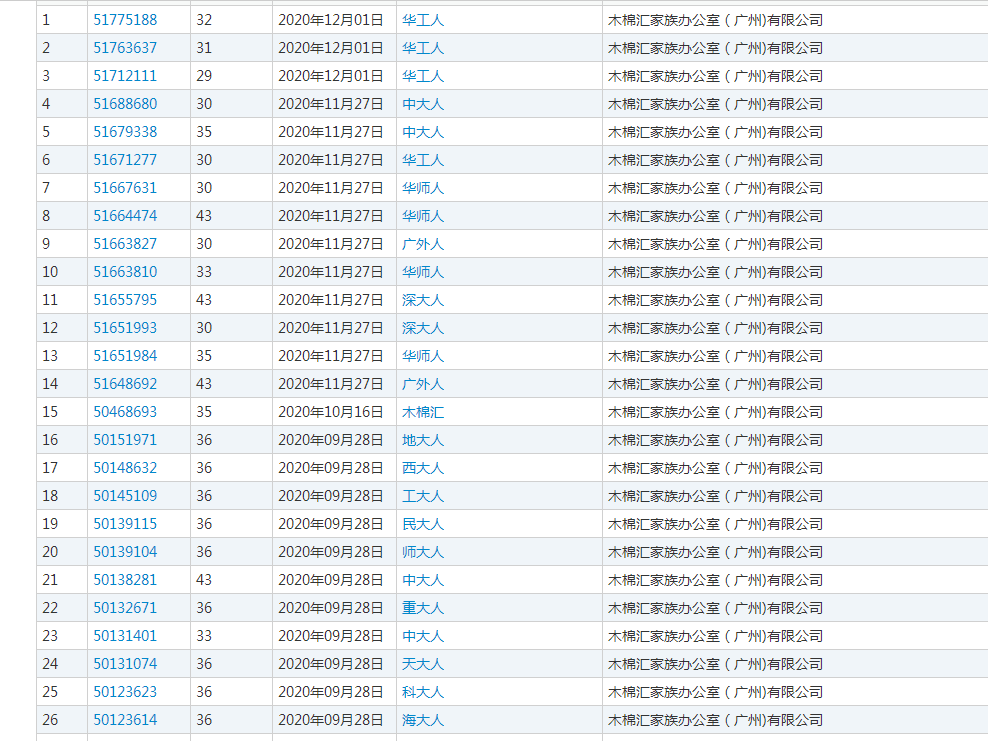Select class 29 in row 3
988x741 pixels.
pyautogui.click(x=204, y=76)
